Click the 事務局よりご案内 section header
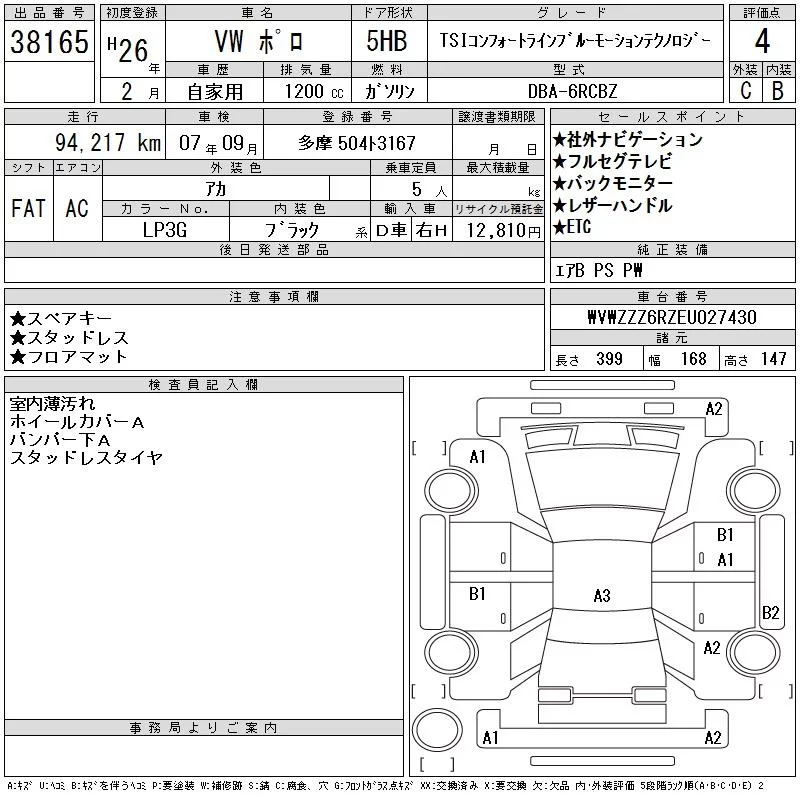 [x=204, y=728]
